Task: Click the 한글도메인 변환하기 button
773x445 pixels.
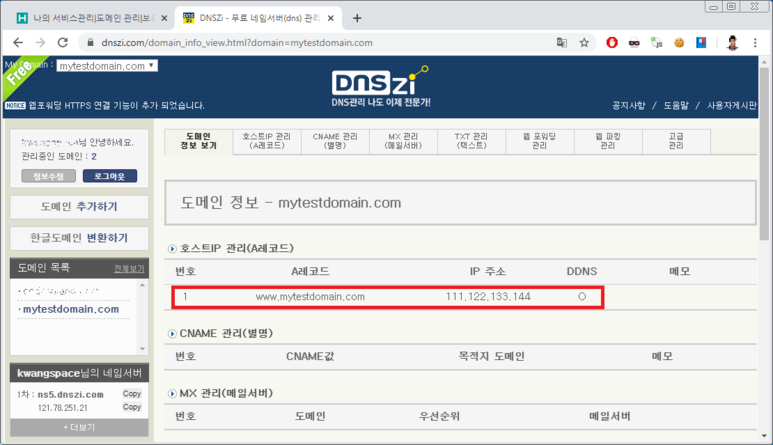Action: (x=79, y=238)
